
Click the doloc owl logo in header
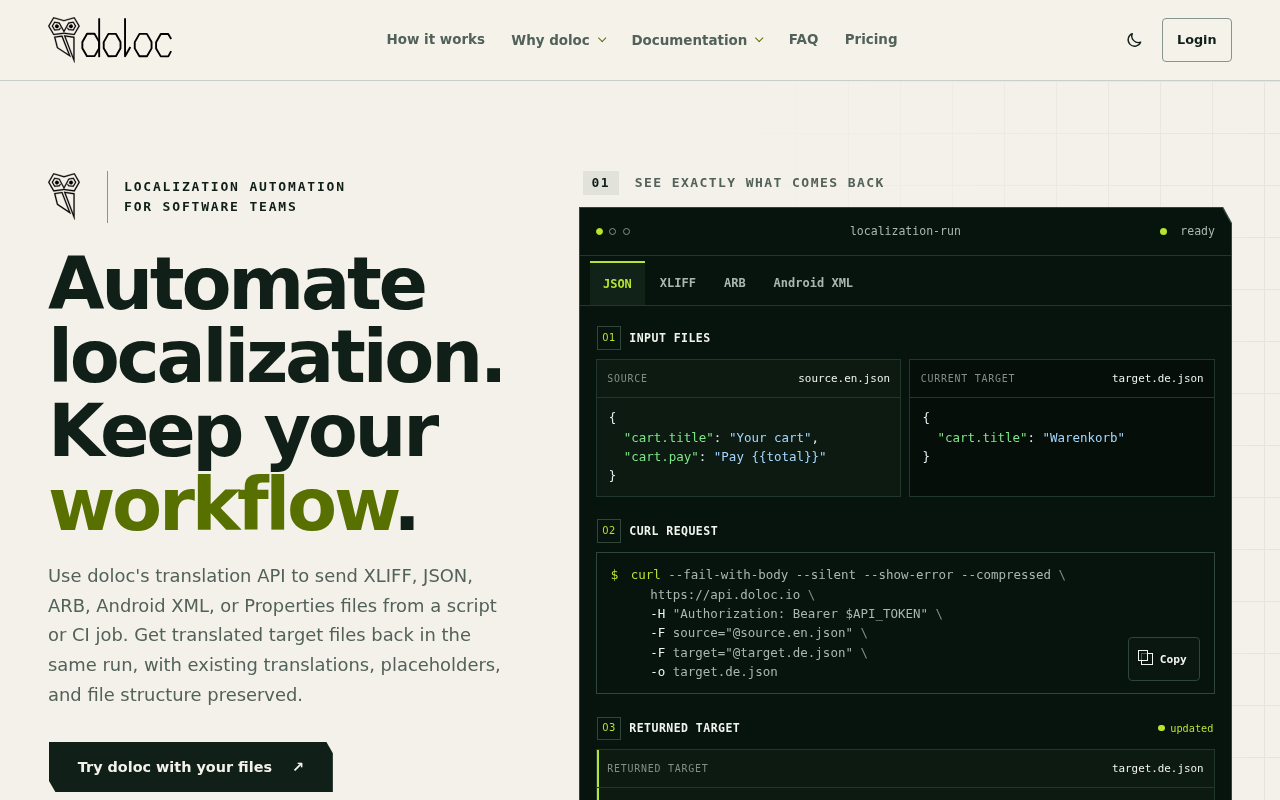[x=110, y=40]
